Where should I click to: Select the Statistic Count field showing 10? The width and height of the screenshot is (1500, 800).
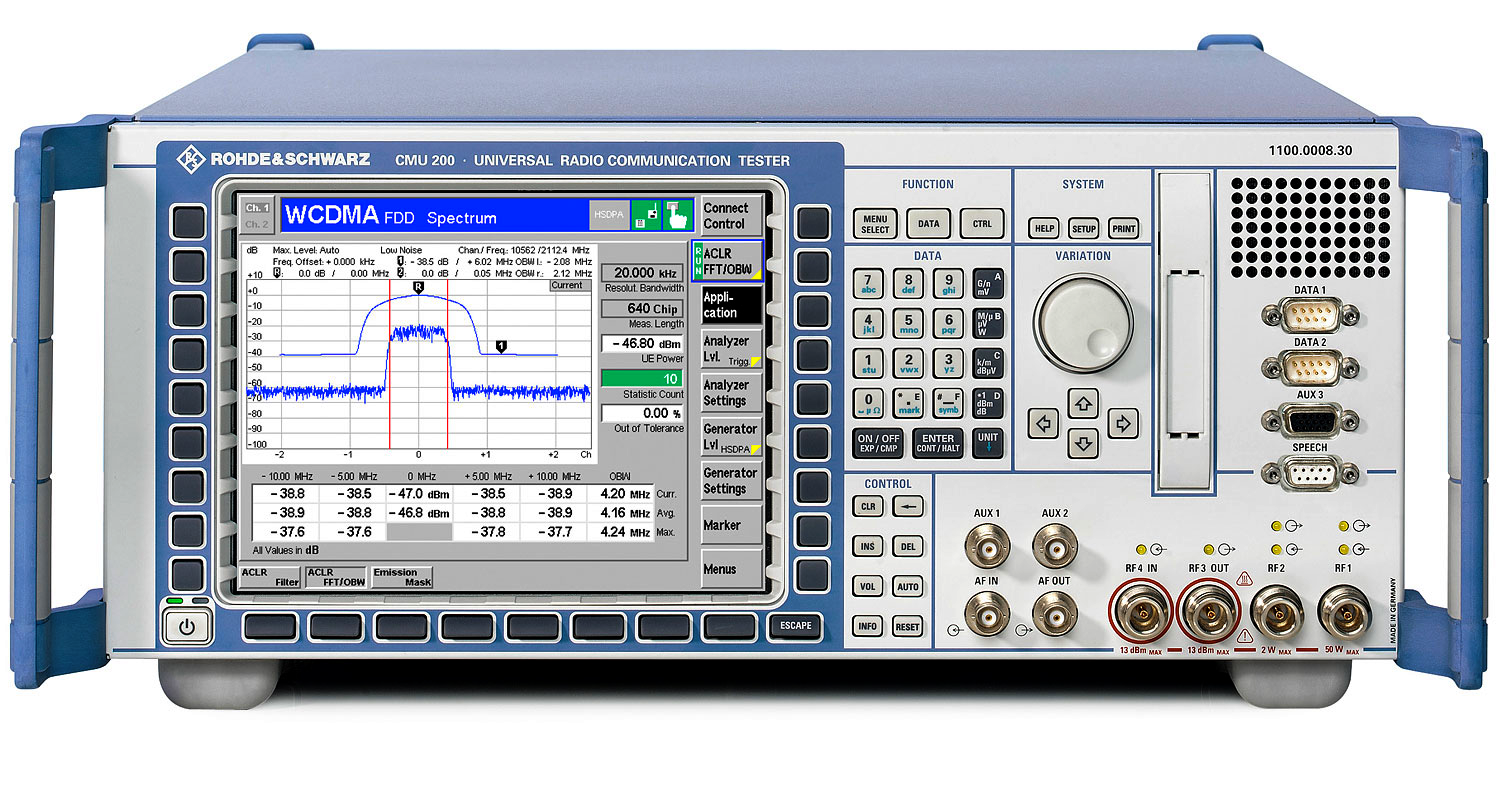pyautogui.click(x=642, y=379)
